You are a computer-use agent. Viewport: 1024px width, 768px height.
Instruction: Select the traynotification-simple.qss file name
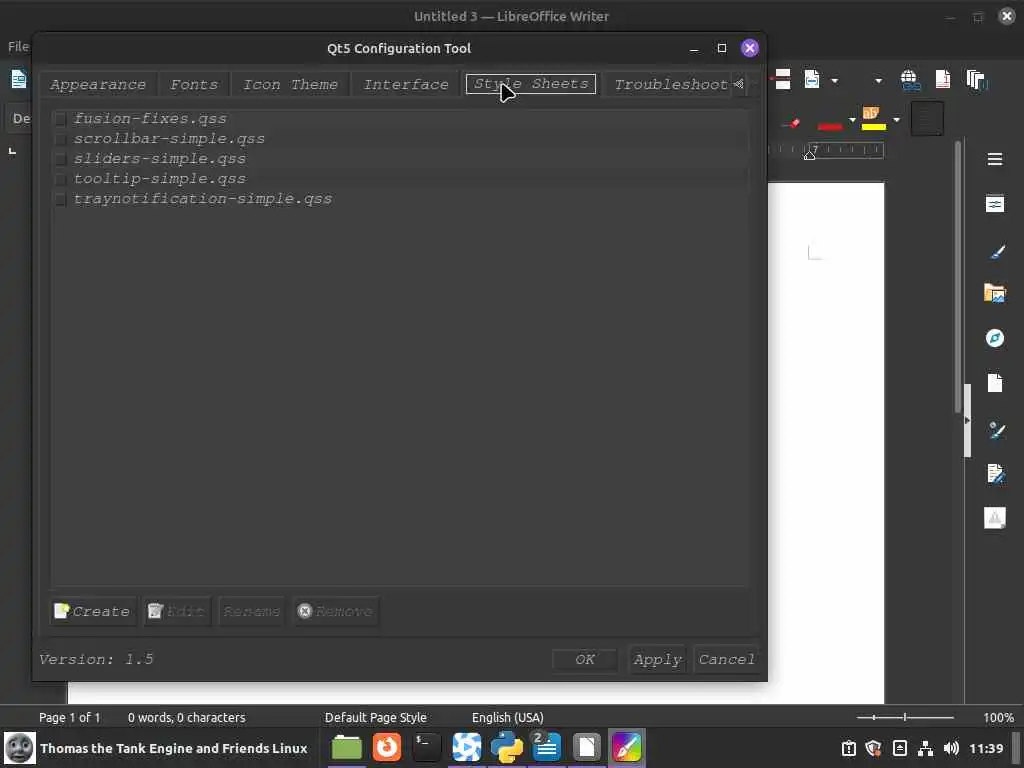[x=203, y=199]
